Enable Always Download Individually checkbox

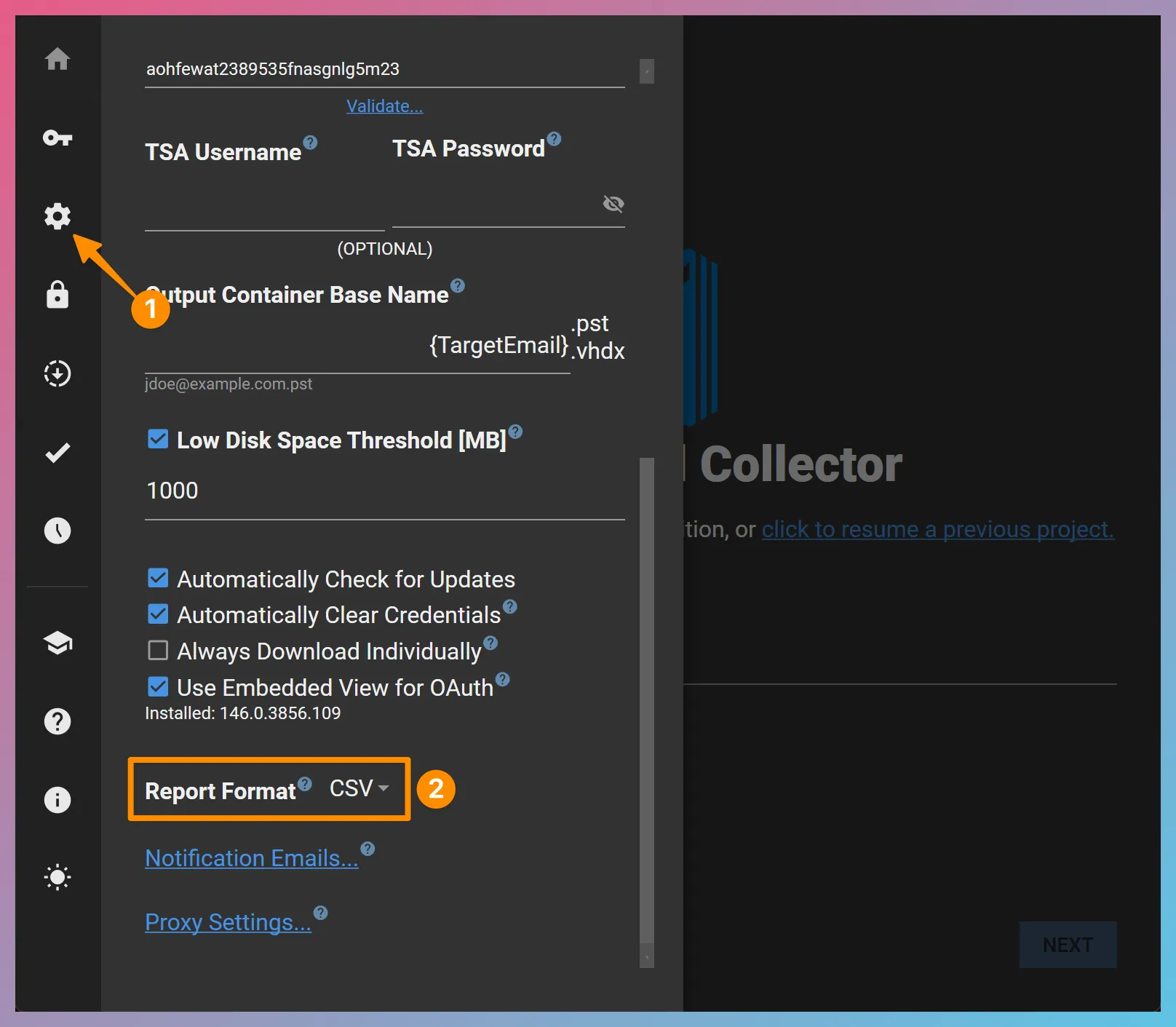point(158,650)
